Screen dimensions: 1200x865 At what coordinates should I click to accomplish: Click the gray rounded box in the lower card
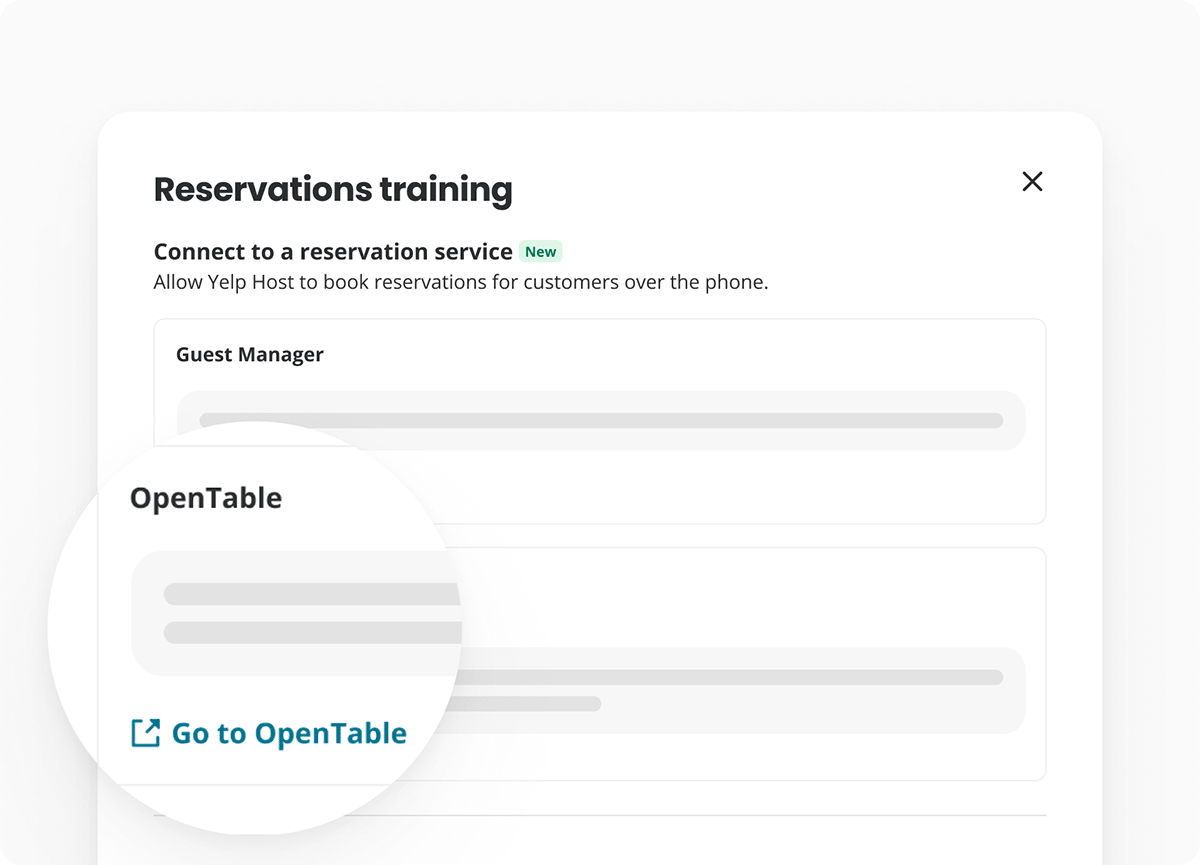point(738,691)
